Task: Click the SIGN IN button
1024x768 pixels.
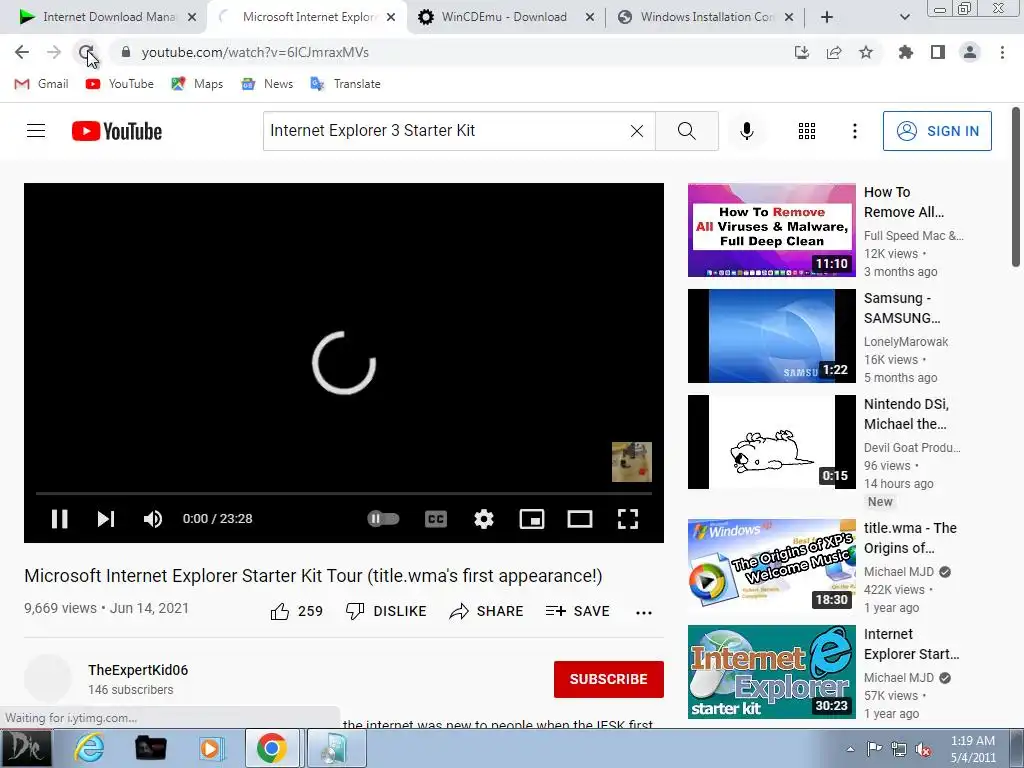Action: click(x=937, y=131)
